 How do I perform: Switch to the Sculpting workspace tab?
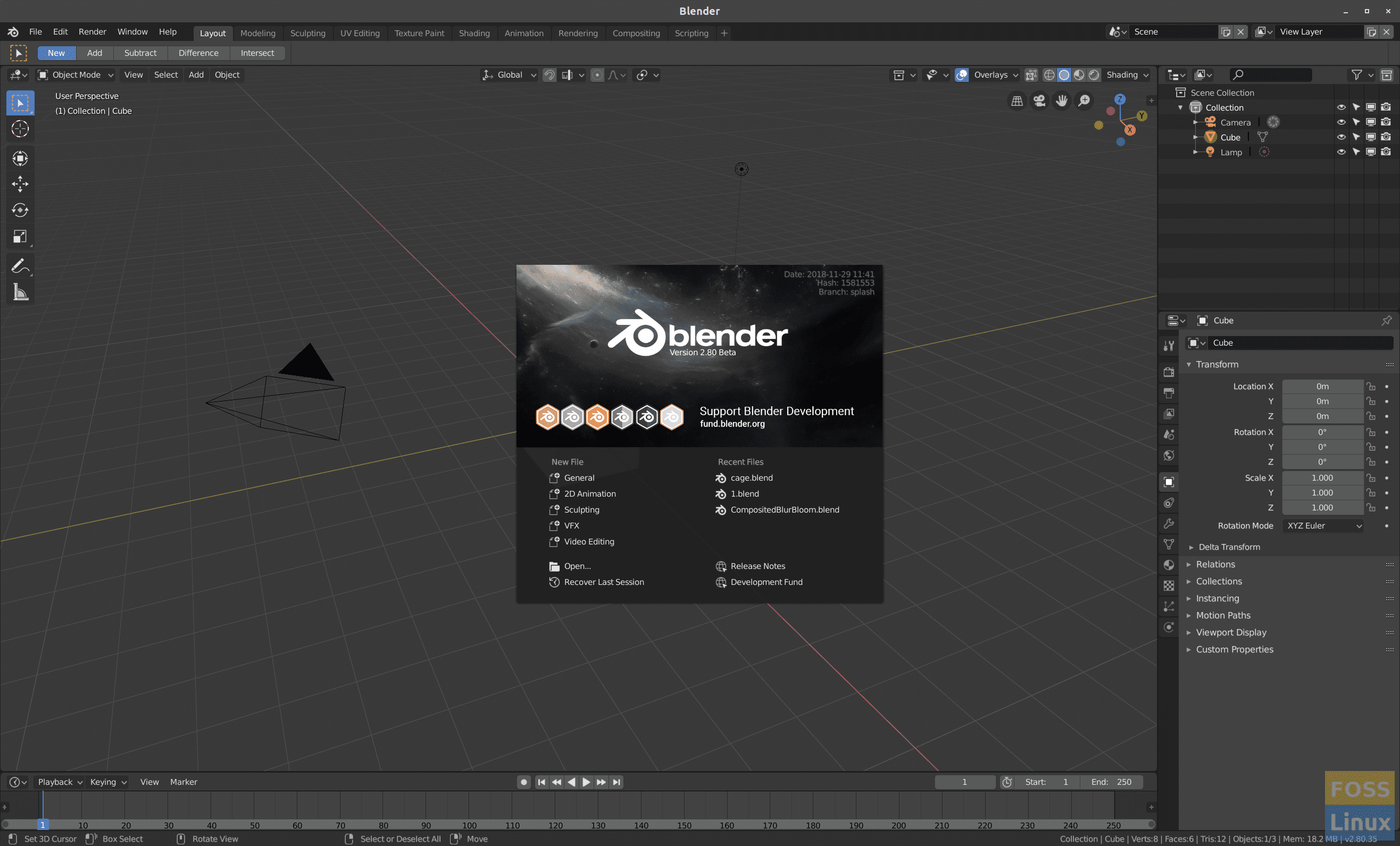[x=307, y=33]
